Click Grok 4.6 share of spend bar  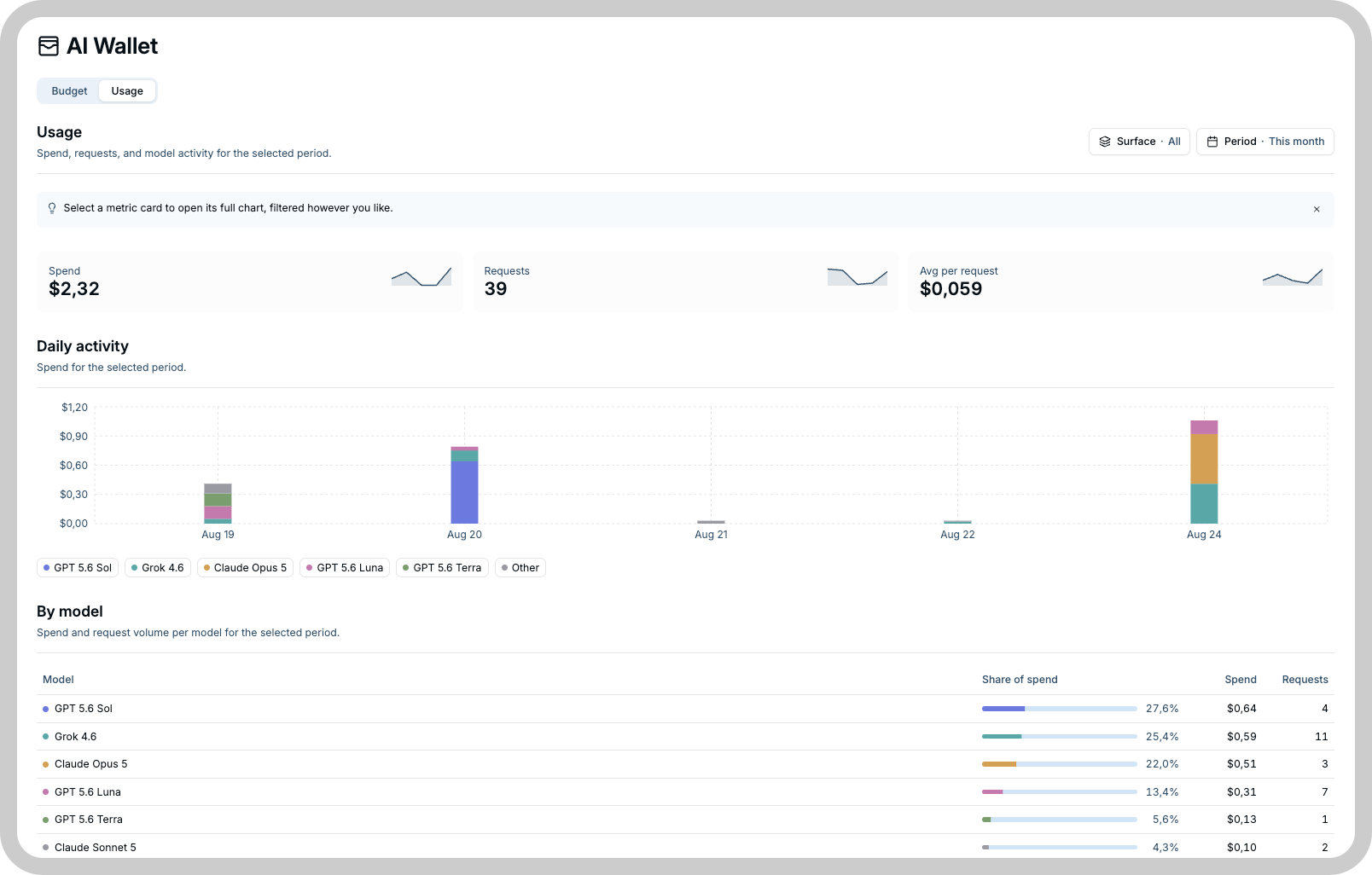pos(1059,737)
